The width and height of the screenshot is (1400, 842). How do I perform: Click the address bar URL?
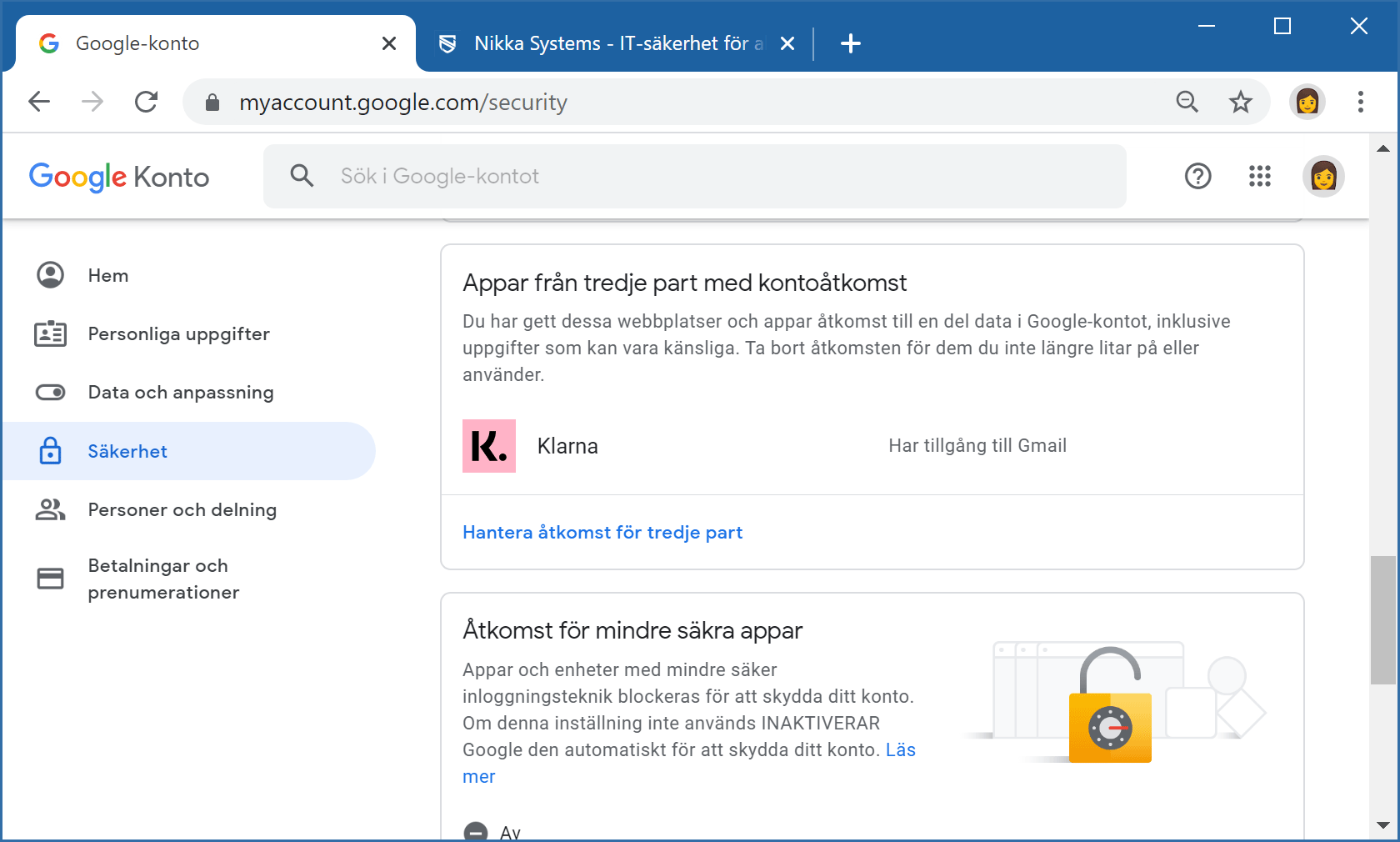click(403, 102)
